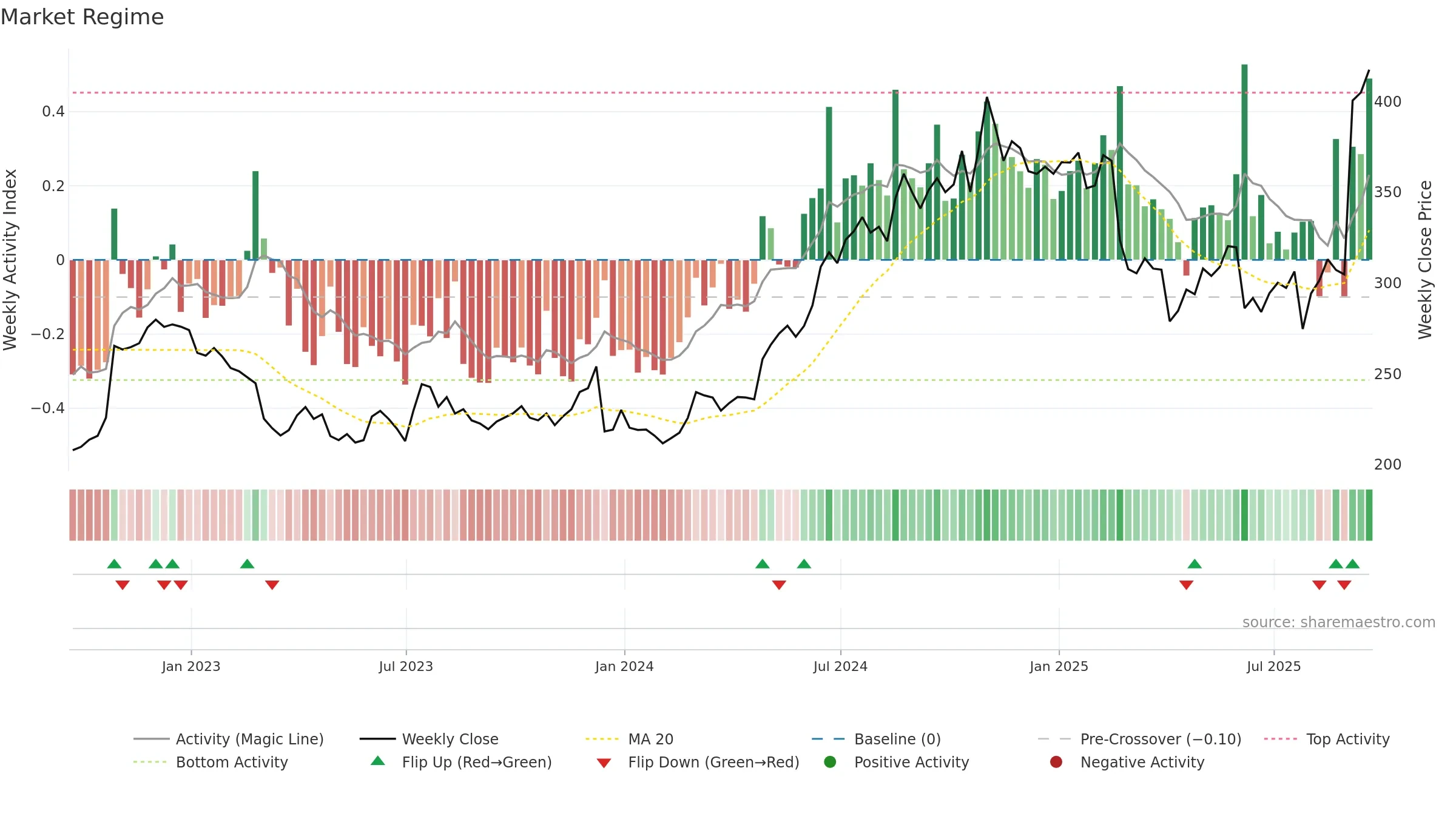Toggle Flip Up (Red→Green) legend entry
Image resolution: width=1456 pixels, height=819 pixels.
pyautogui.click(x=461, y=762)
